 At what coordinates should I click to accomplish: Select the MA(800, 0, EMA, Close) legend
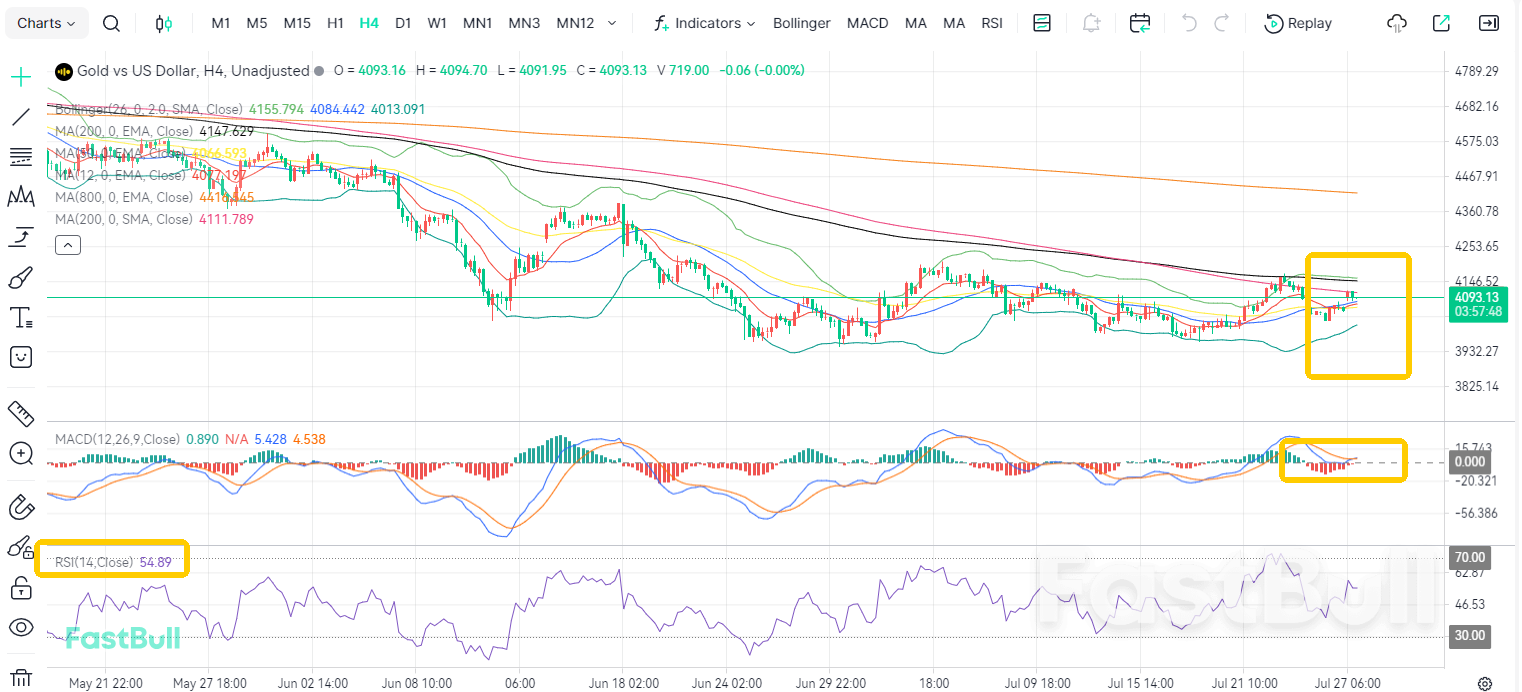155,197
